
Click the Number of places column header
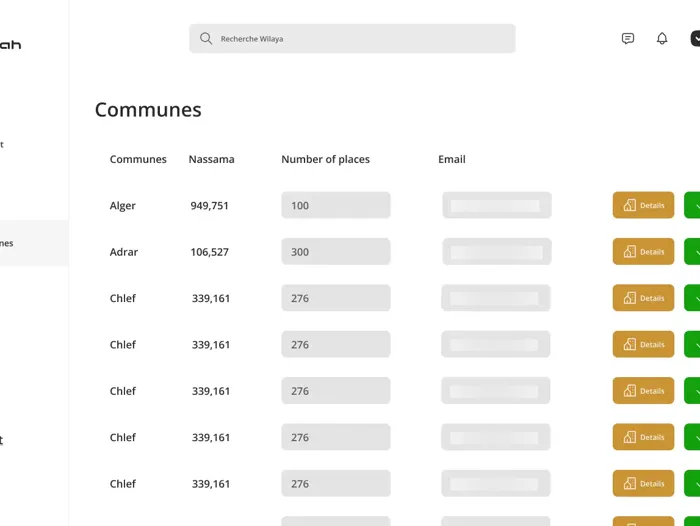(x=325, y=159)
